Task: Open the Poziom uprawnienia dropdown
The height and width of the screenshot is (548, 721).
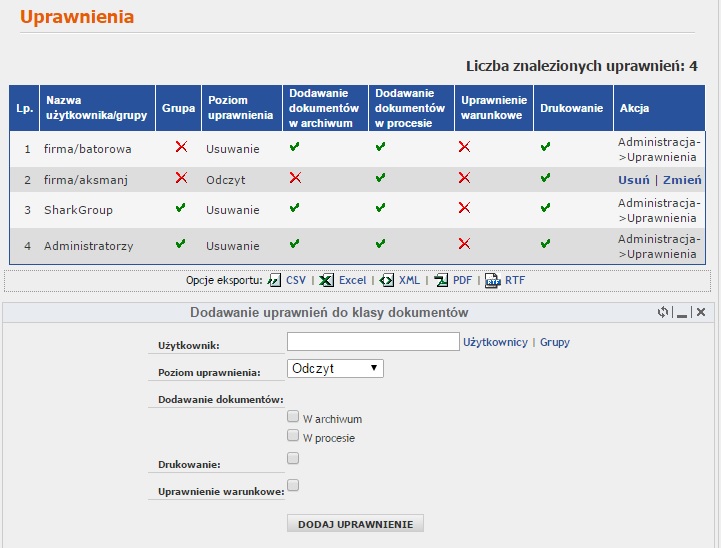Action: [x=335, y=369]
